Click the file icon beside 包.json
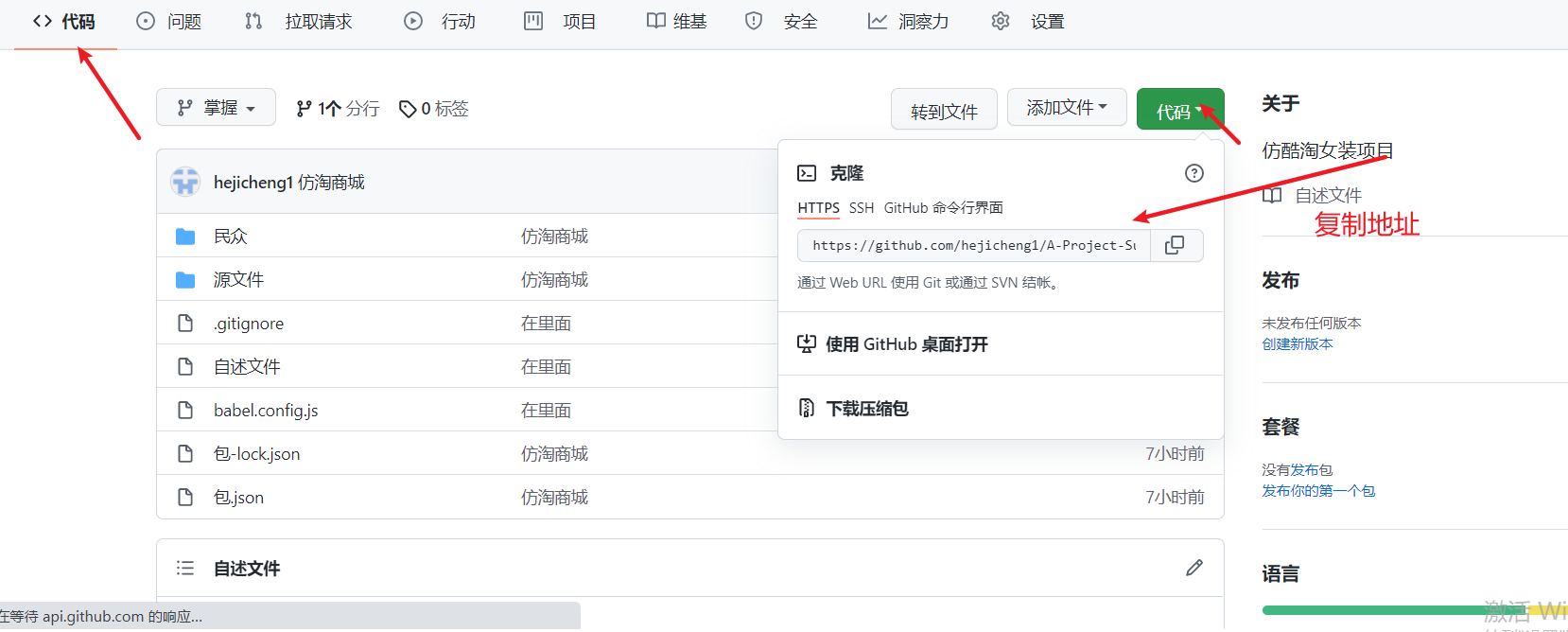 tap(185, 497)
